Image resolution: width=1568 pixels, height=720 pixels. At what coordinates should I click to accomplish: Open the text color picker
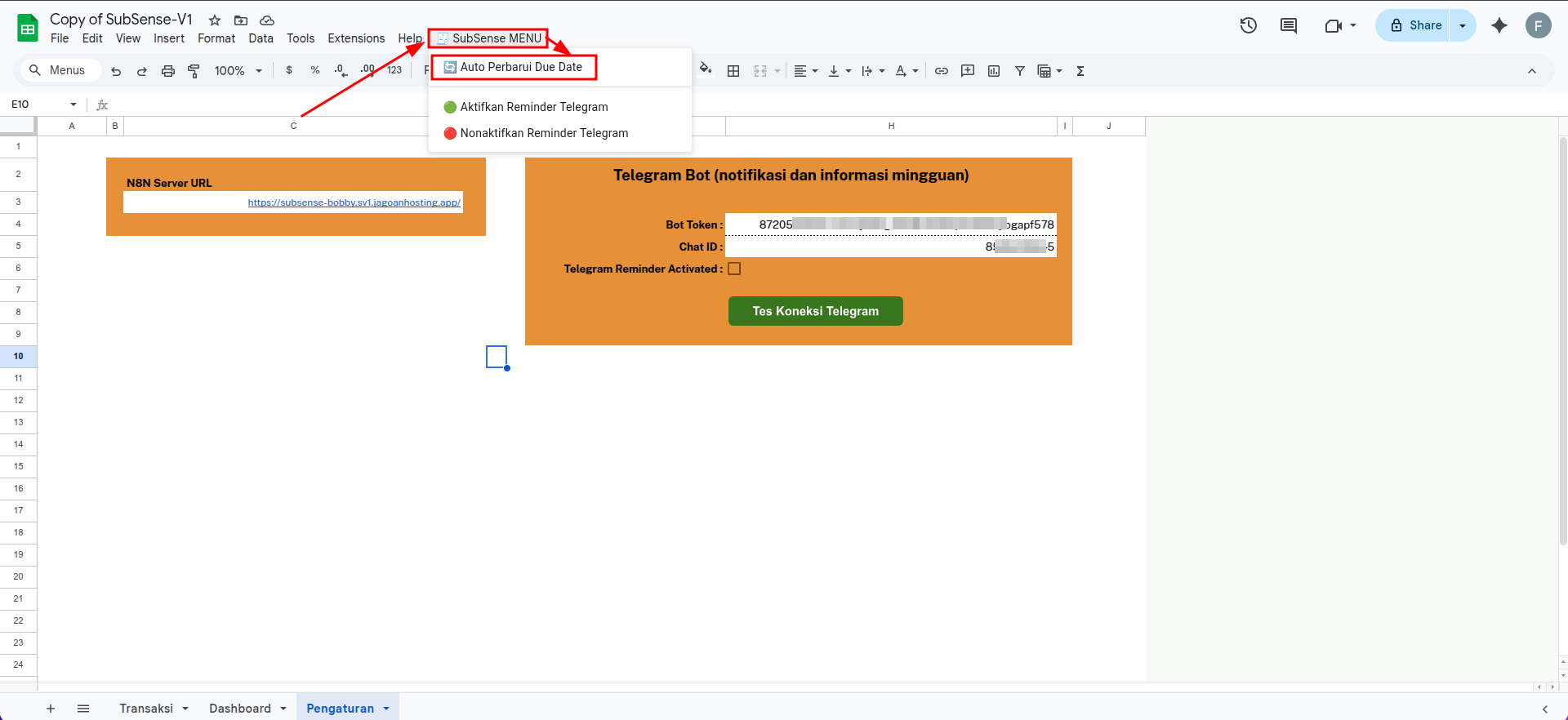(901, 71)
